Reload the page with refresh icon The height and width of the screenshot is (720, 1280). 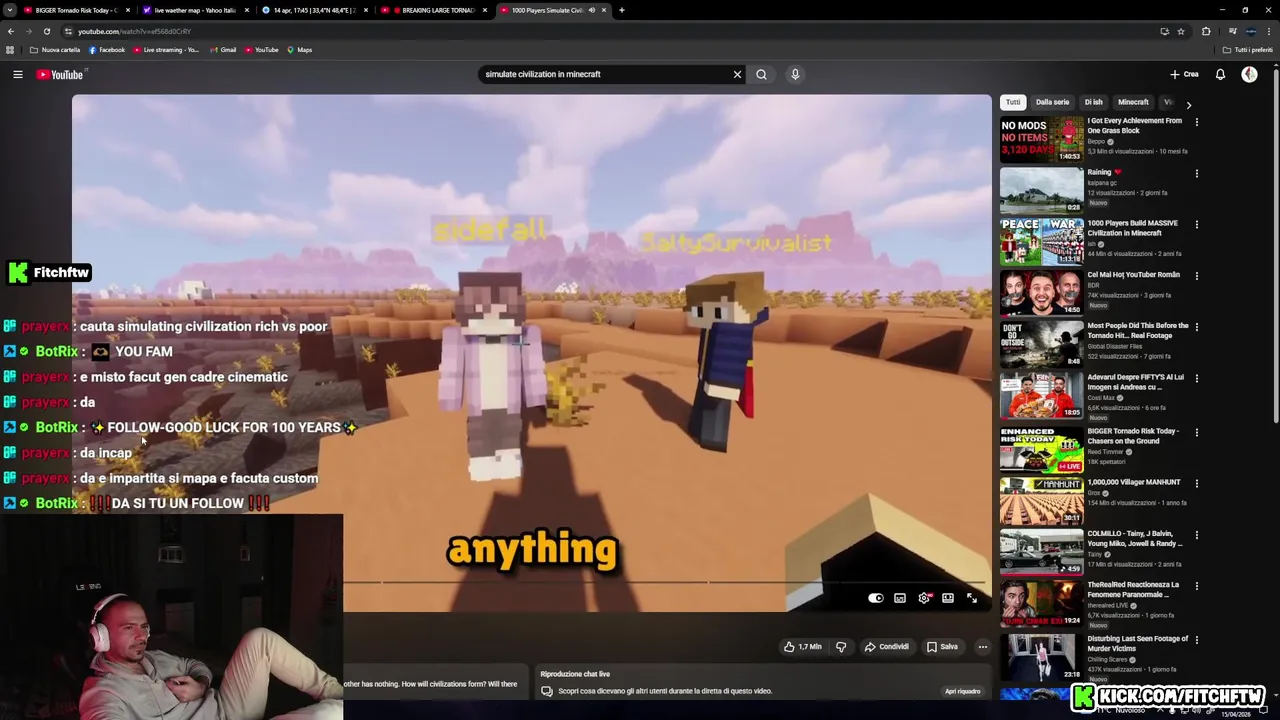(x=46, y=31)
